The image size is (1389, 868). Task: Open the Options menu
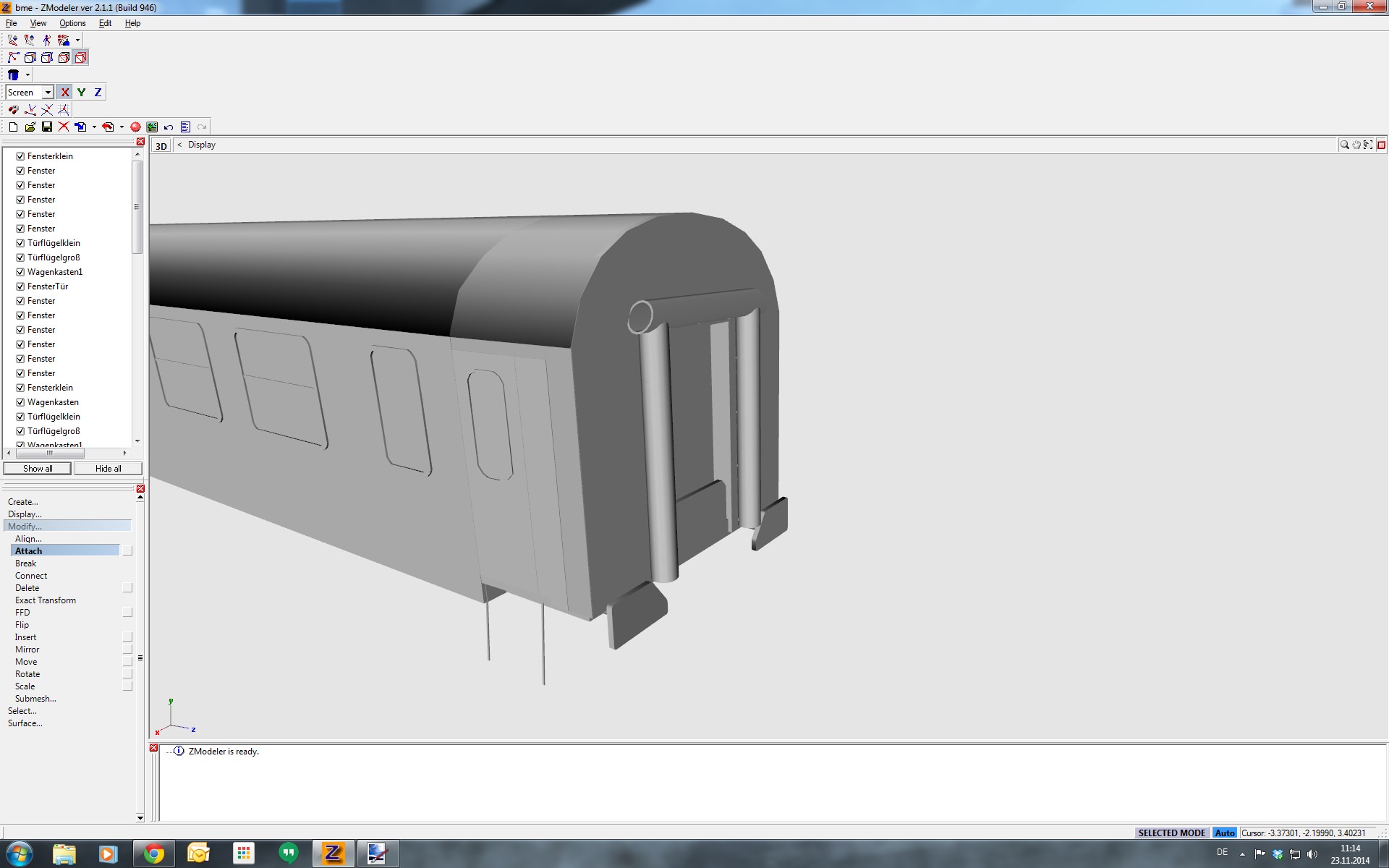pos(72,23)
